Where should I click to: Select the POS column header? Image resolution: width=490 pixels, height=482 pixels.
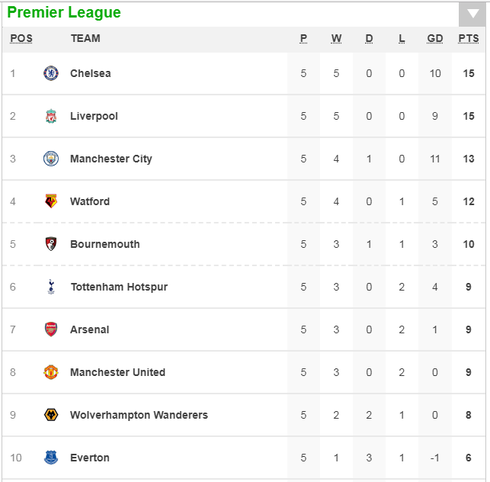(x=21, y=38)
